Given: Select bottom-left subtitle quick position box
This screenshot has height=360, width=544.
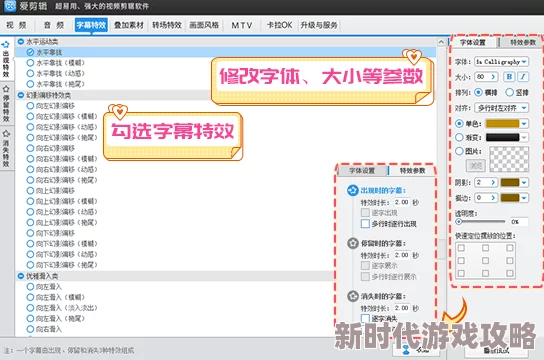Looking at the screenshot, I should point(461,273).
